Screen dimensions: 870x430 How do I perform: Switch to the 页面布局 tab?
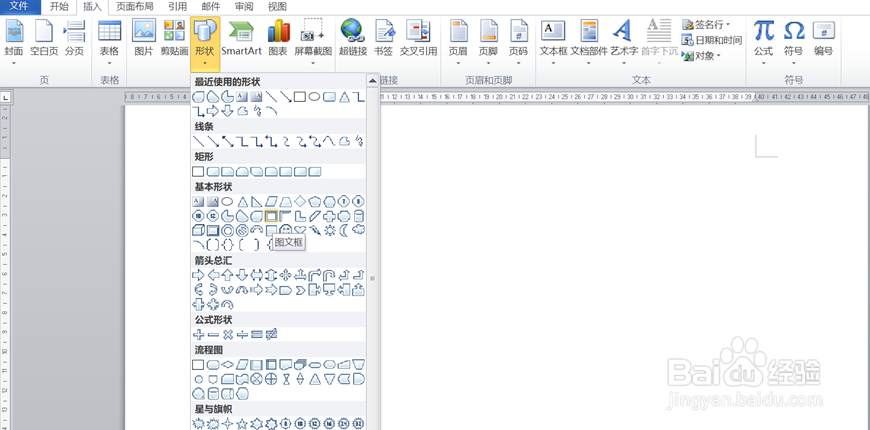click(x=135, y=7)
